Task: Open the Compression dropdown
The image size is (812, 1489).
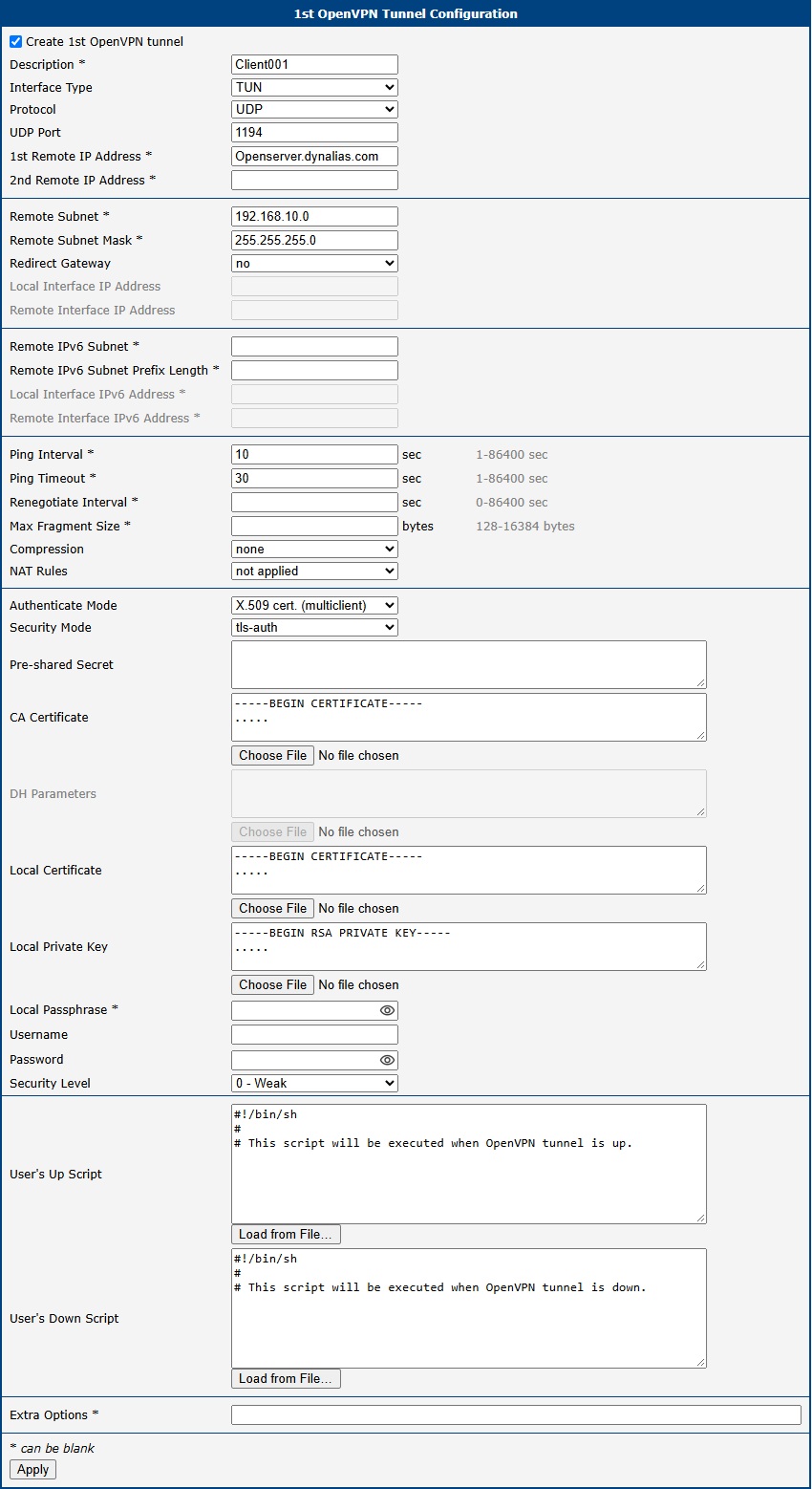Action: pos(314,549)
